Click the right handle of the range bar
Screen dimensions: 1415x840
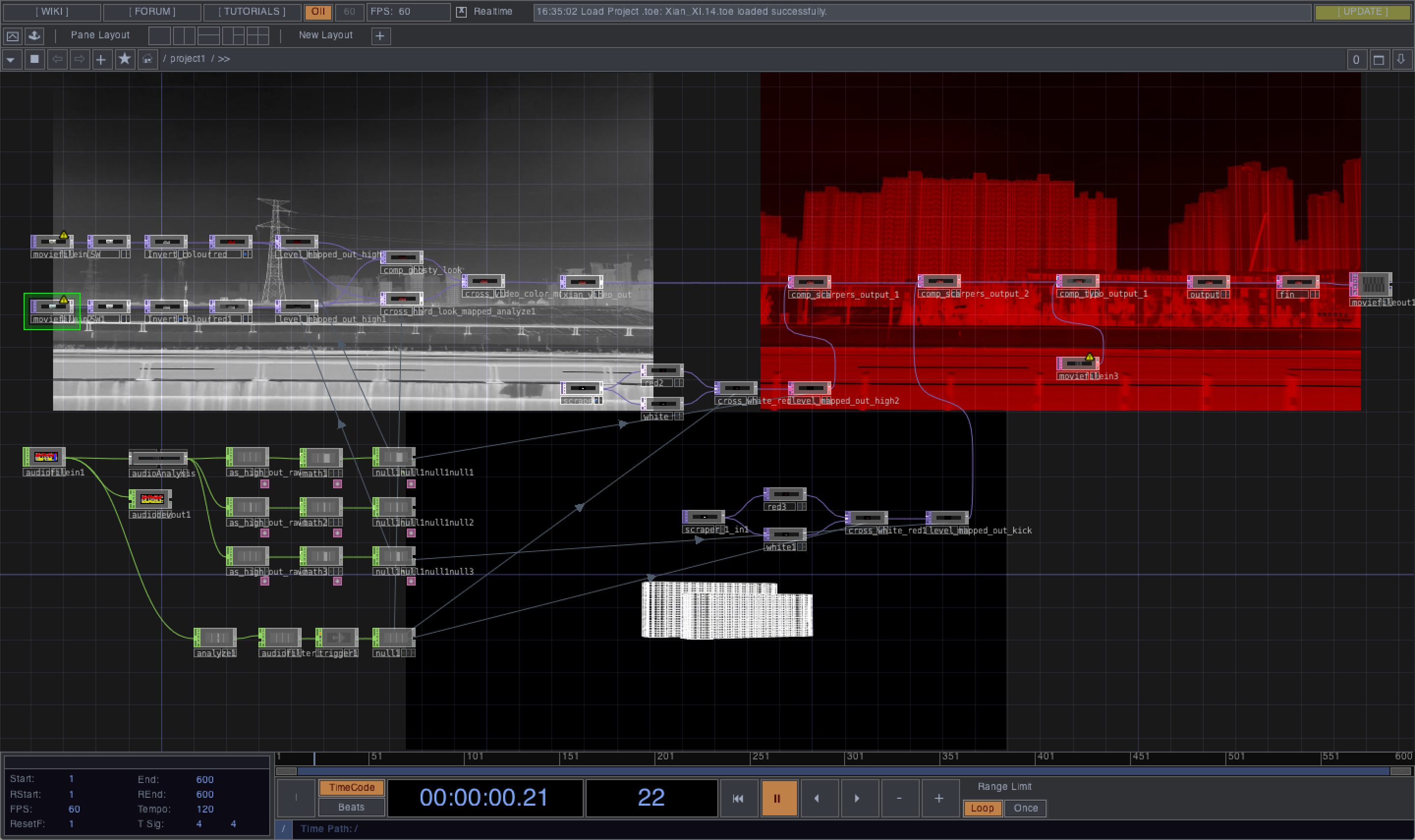(1401, 771)
